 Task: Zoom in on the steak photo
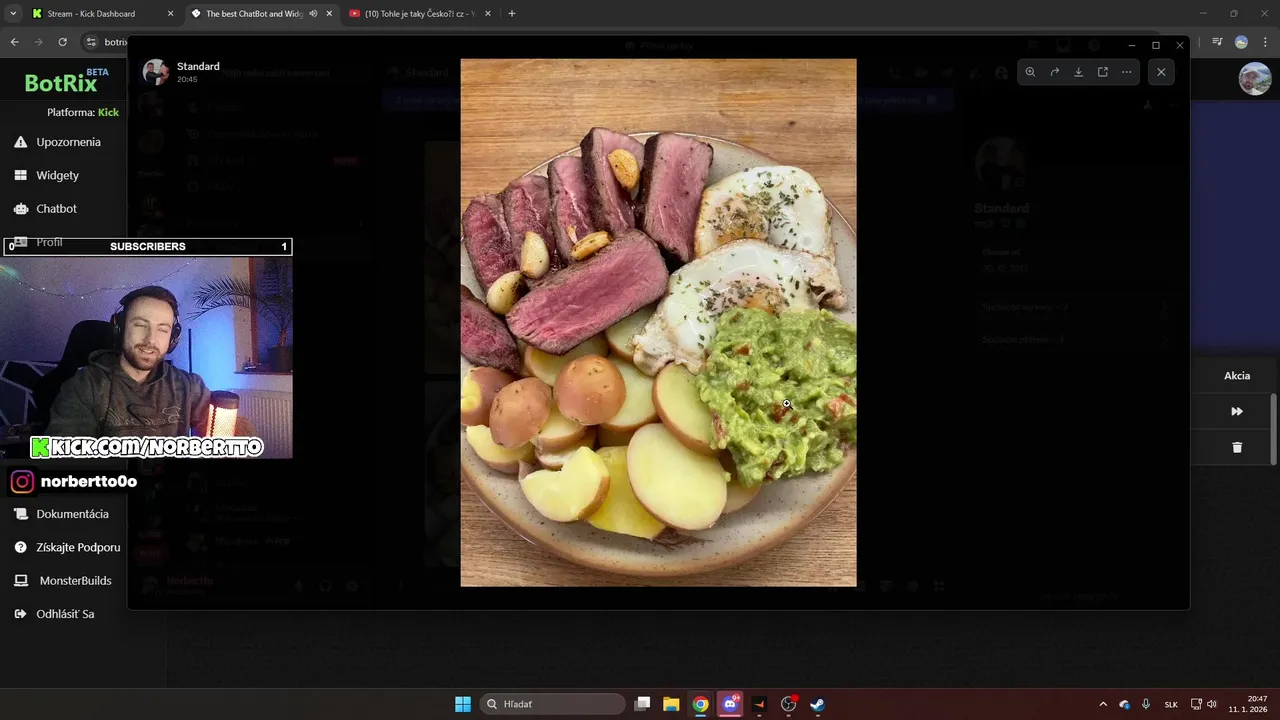point(1030,72)
